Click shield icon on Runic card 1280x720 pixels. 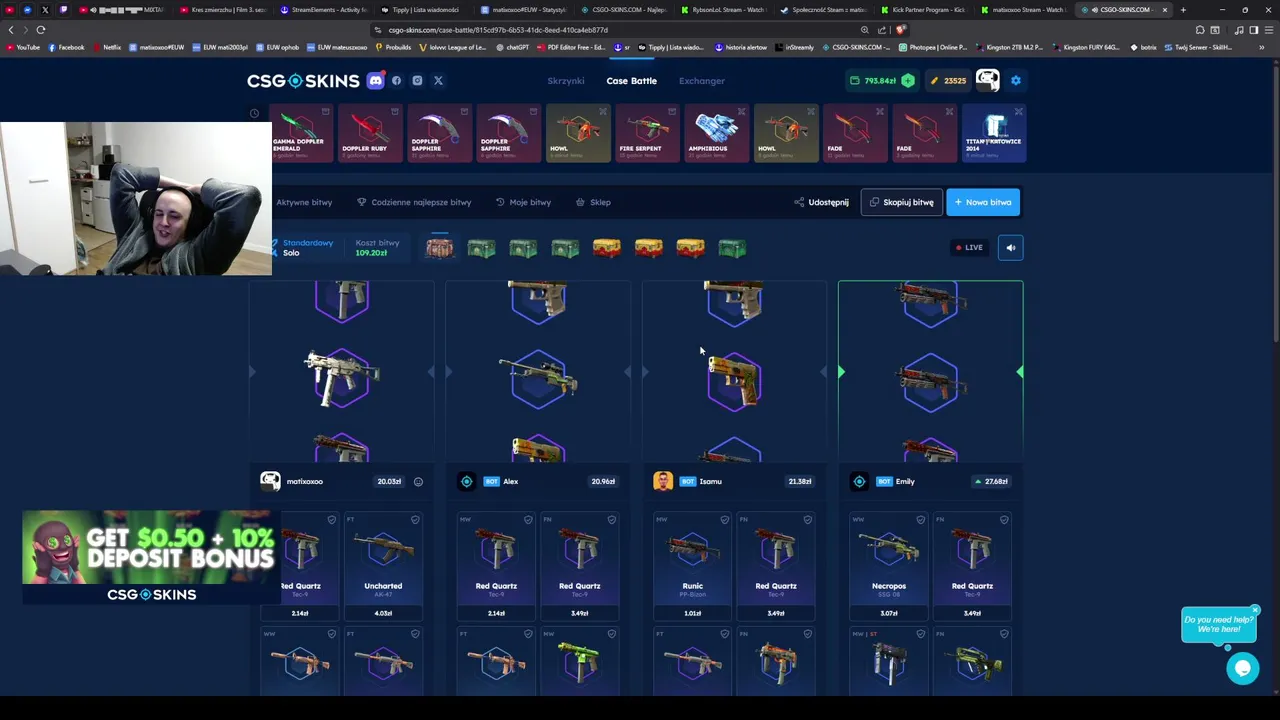click(724, 520)
